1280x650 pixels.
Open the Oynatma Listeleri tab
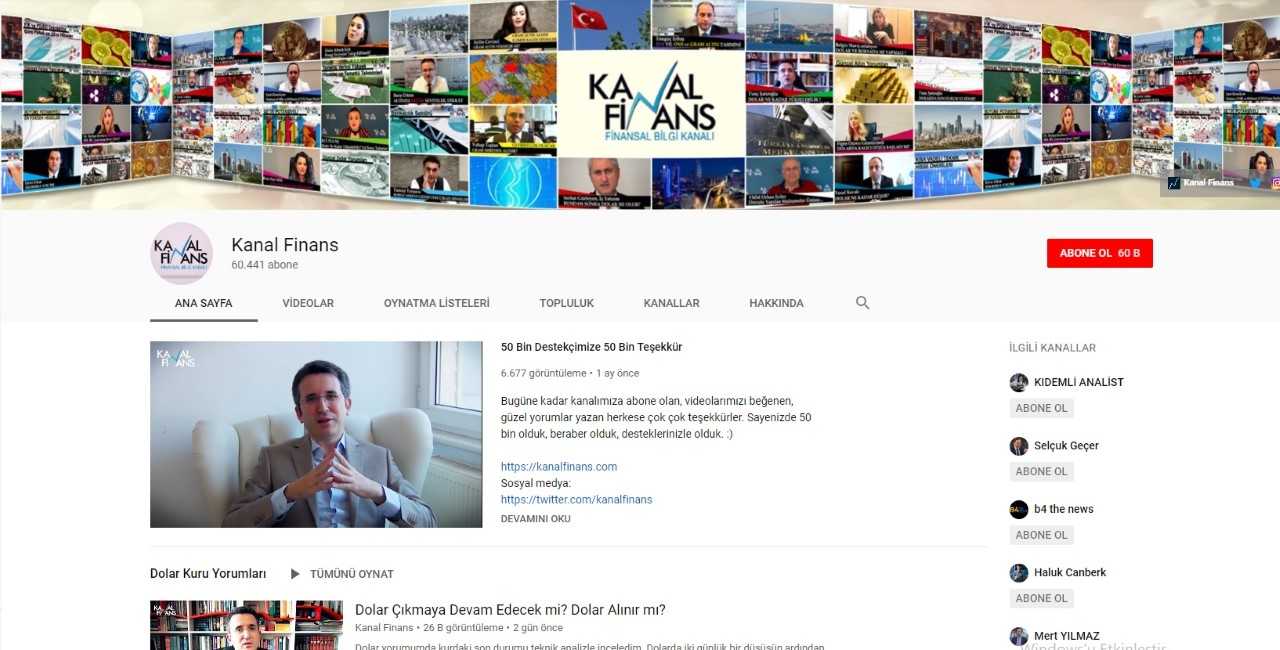[436, 303]
